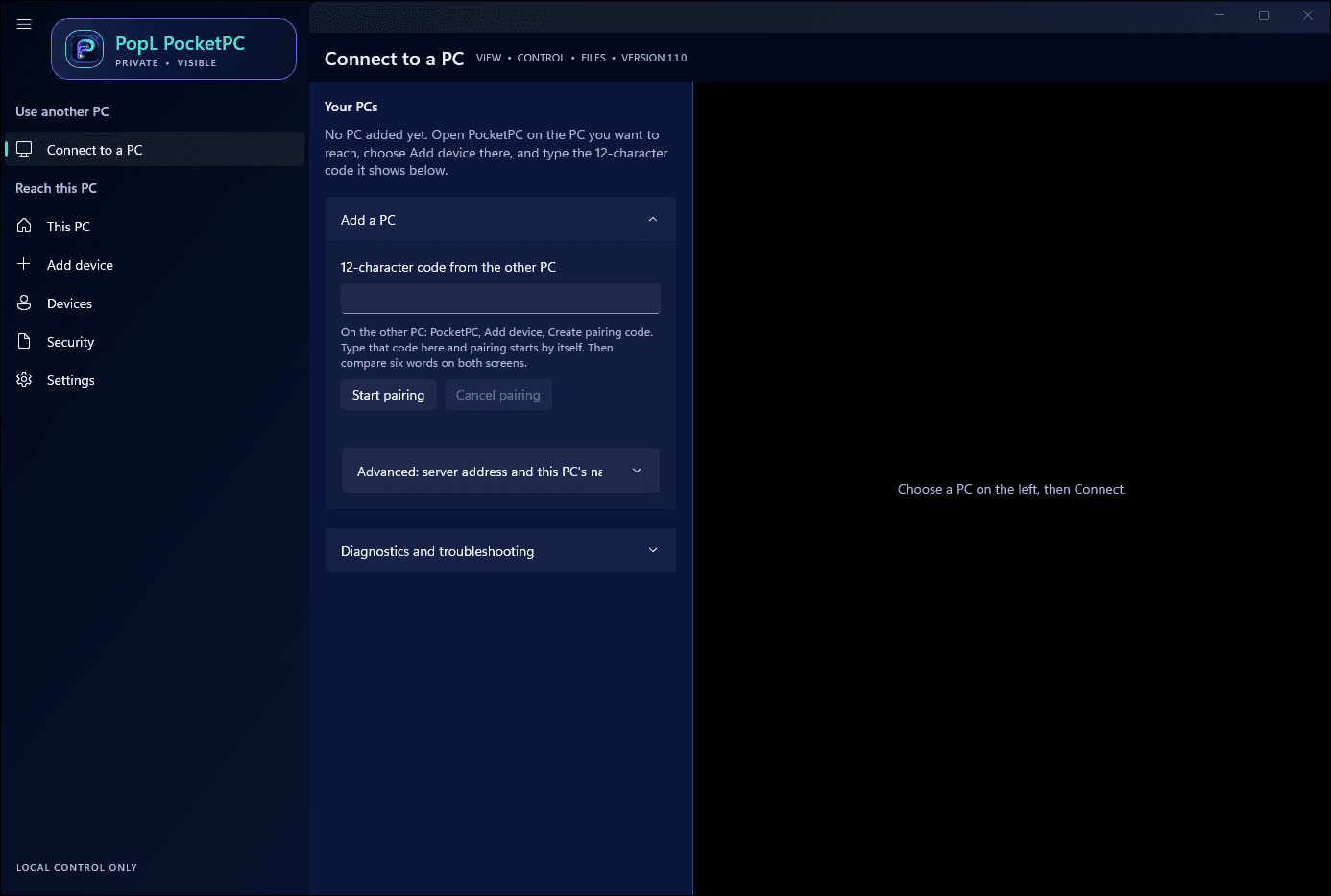Click the VERSION 1.1.0 label
Viewport: 1331px width, 896px height.
click(x=654, y=58)
